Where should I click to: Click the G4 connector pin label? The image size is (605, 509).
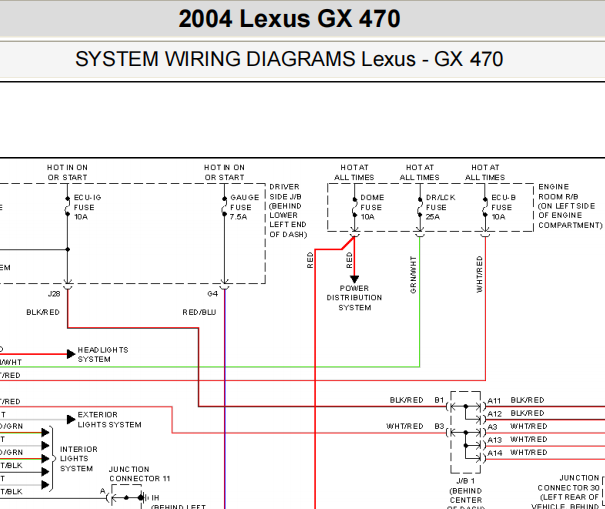(x=213, y=294)
